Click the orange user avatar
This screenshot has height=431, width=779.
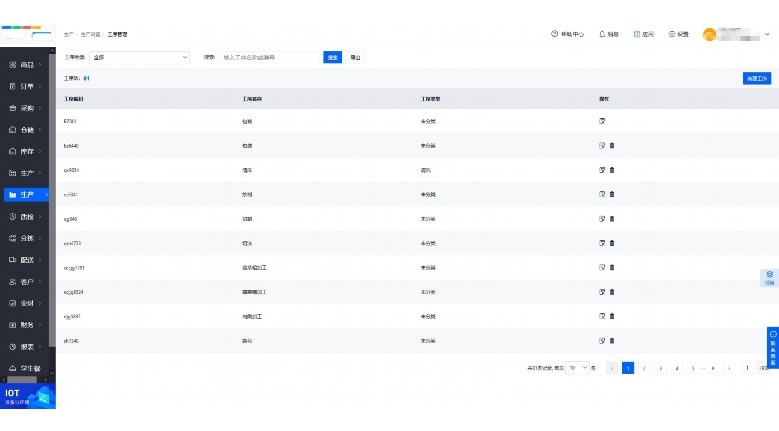[x=709, y=34]
